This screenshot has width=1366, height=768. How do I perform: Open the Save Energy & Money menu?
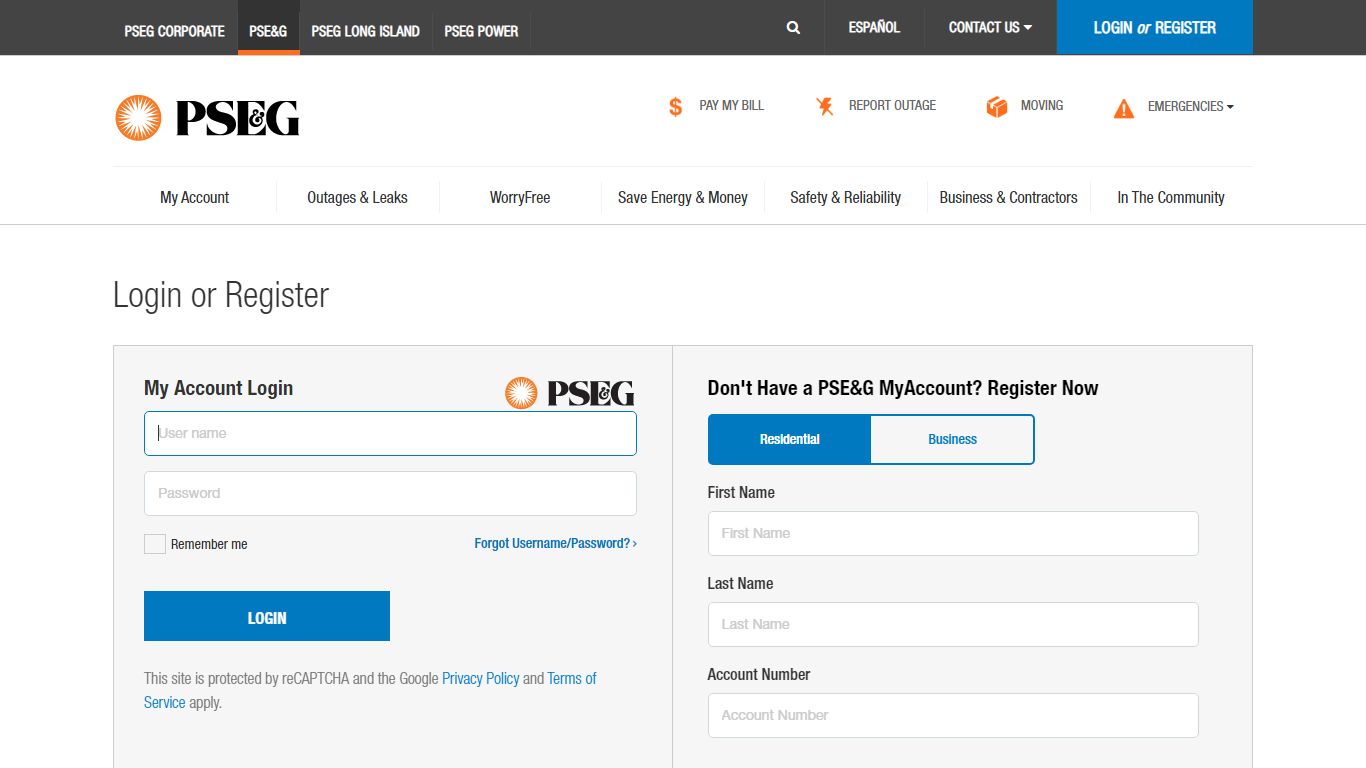pos(683,197)
